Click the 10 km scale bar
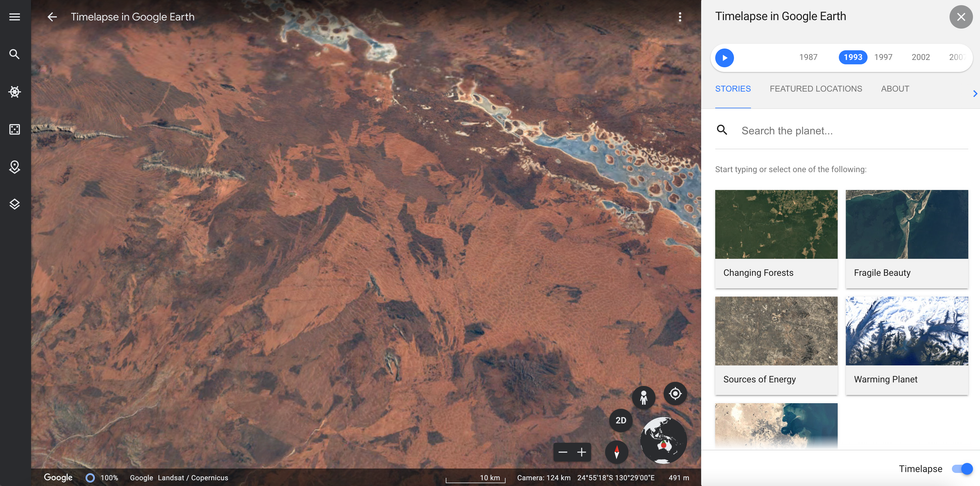 (x=475, y=479)
